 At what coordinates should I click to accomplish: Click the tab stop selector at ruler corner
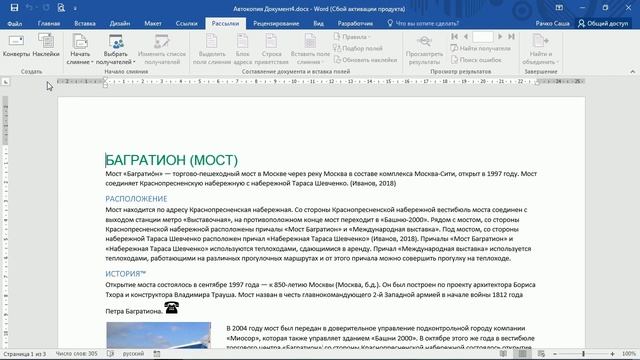(x=6, y=82)
